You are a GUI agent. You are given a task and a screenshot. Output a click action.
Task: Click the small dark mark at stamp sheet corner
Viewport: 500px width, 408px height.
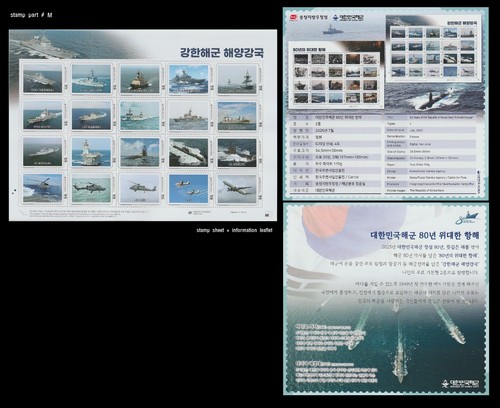(x=268, y=215)
